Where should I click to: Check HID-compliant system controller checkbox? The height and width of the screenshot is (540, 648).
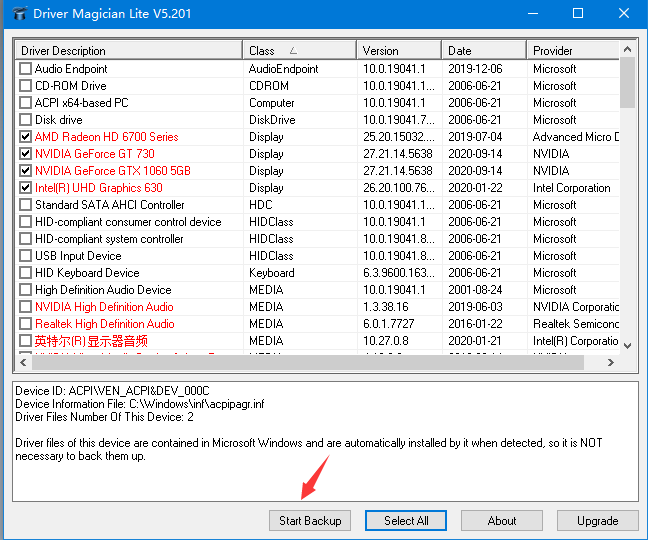point(26,239)
